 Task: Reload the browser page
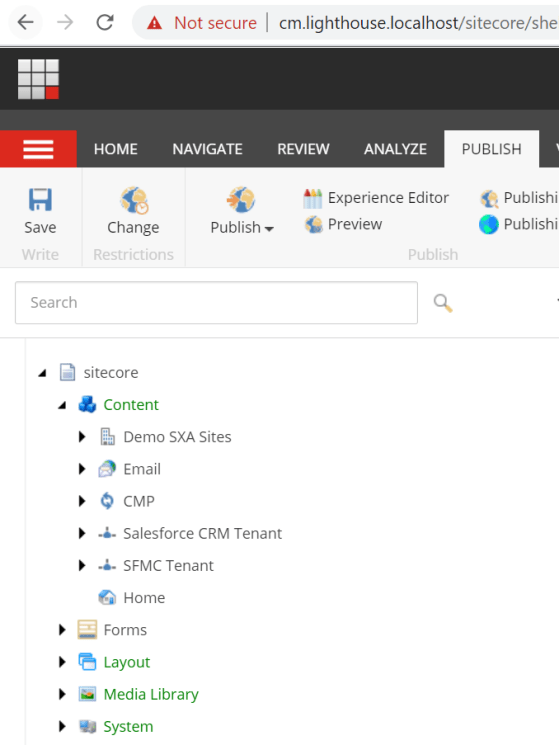coord(105,22)
